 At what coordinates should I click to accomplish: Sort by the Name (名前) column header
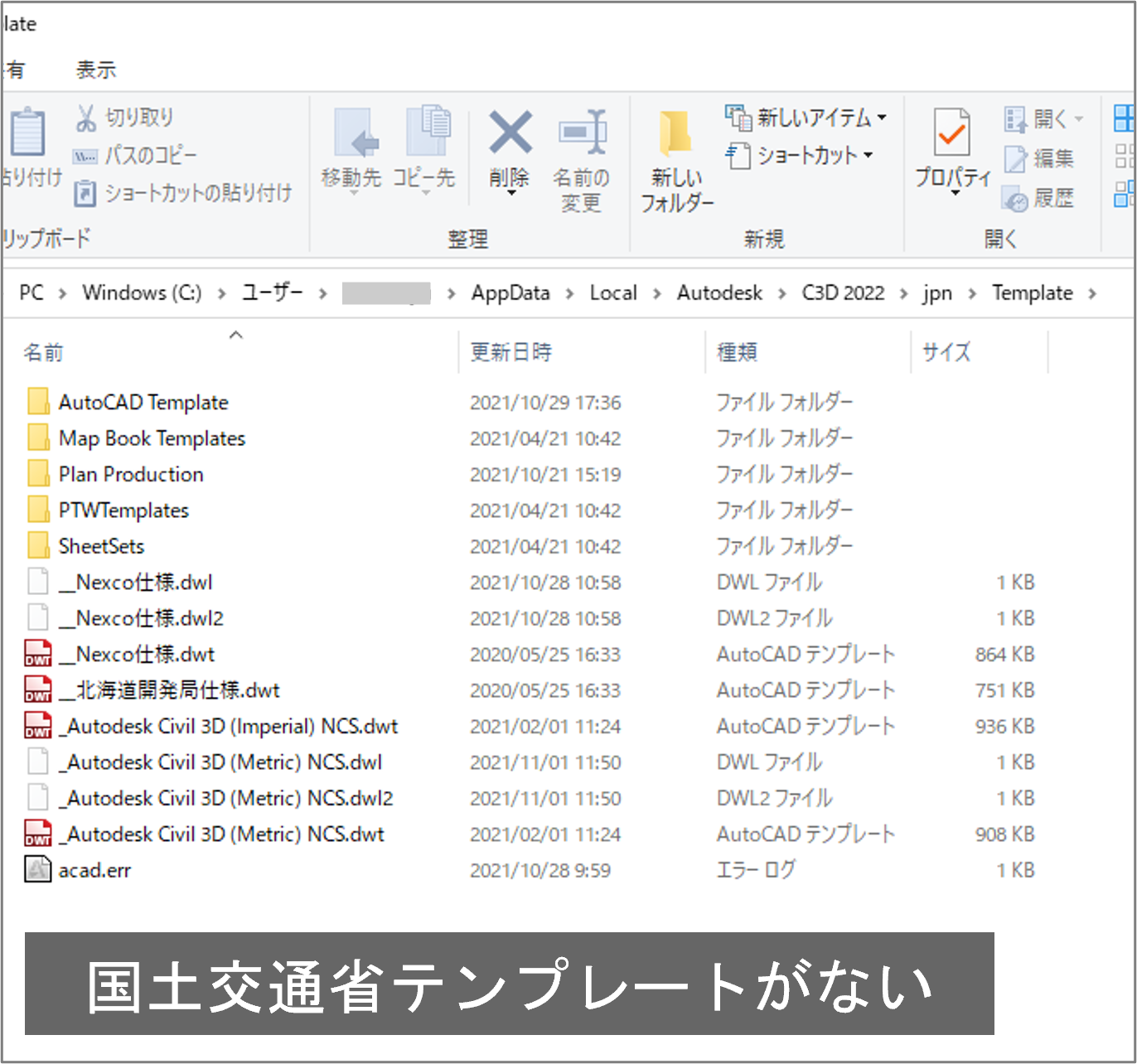click(x=43, y=352)
